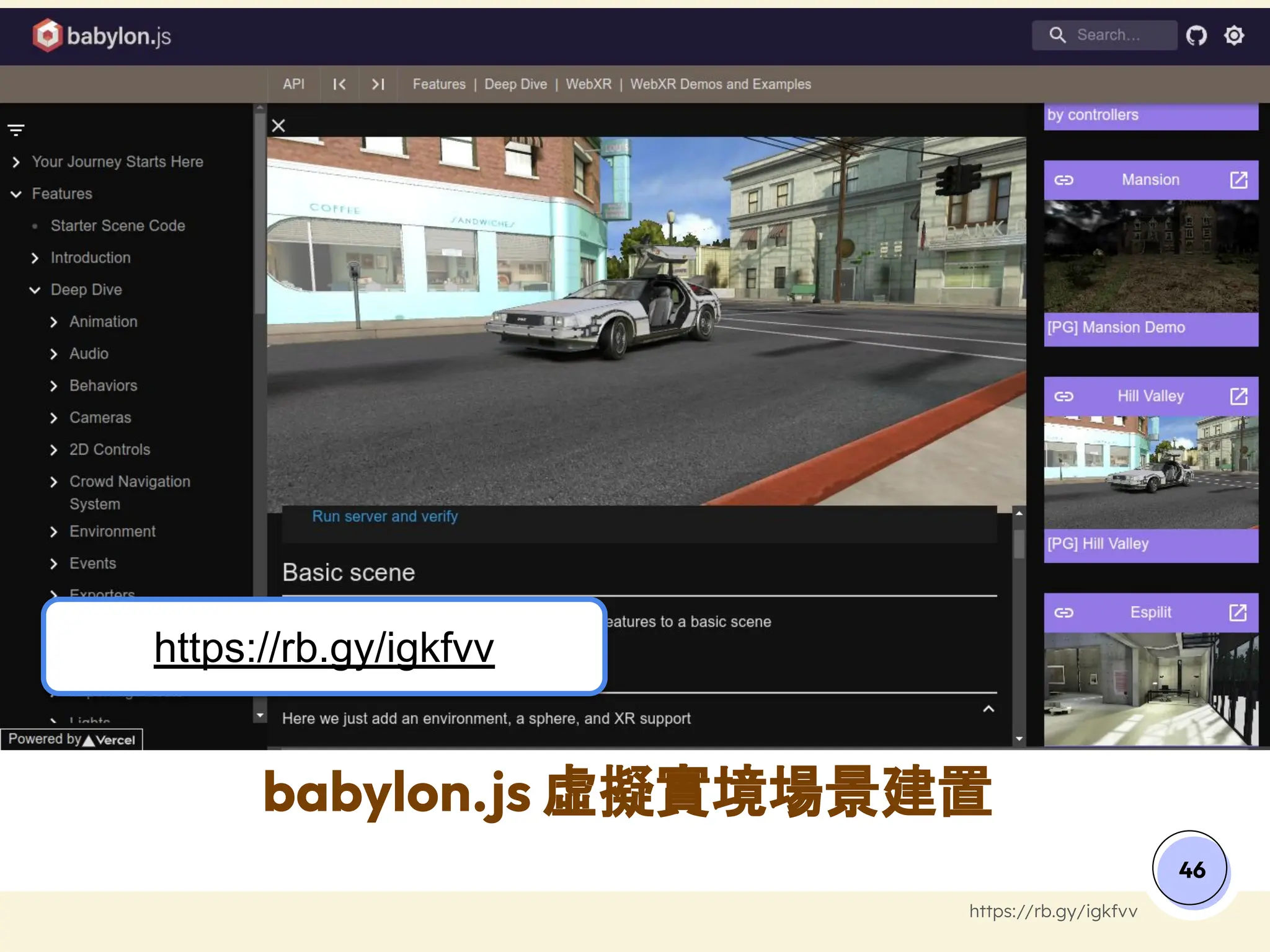Click the Mansion demo thumbnail
The image size is (1270, 952).
coord(1151,256)
